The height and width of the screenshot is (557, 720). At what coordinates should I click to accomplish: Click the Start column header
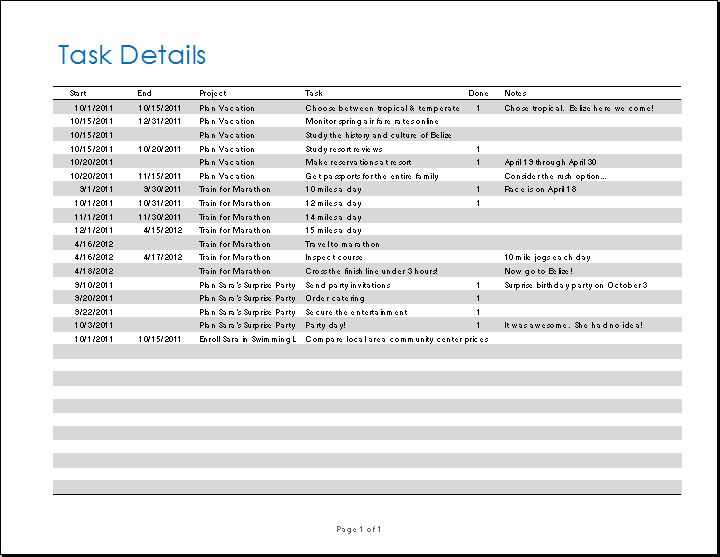tap(78, 93)
